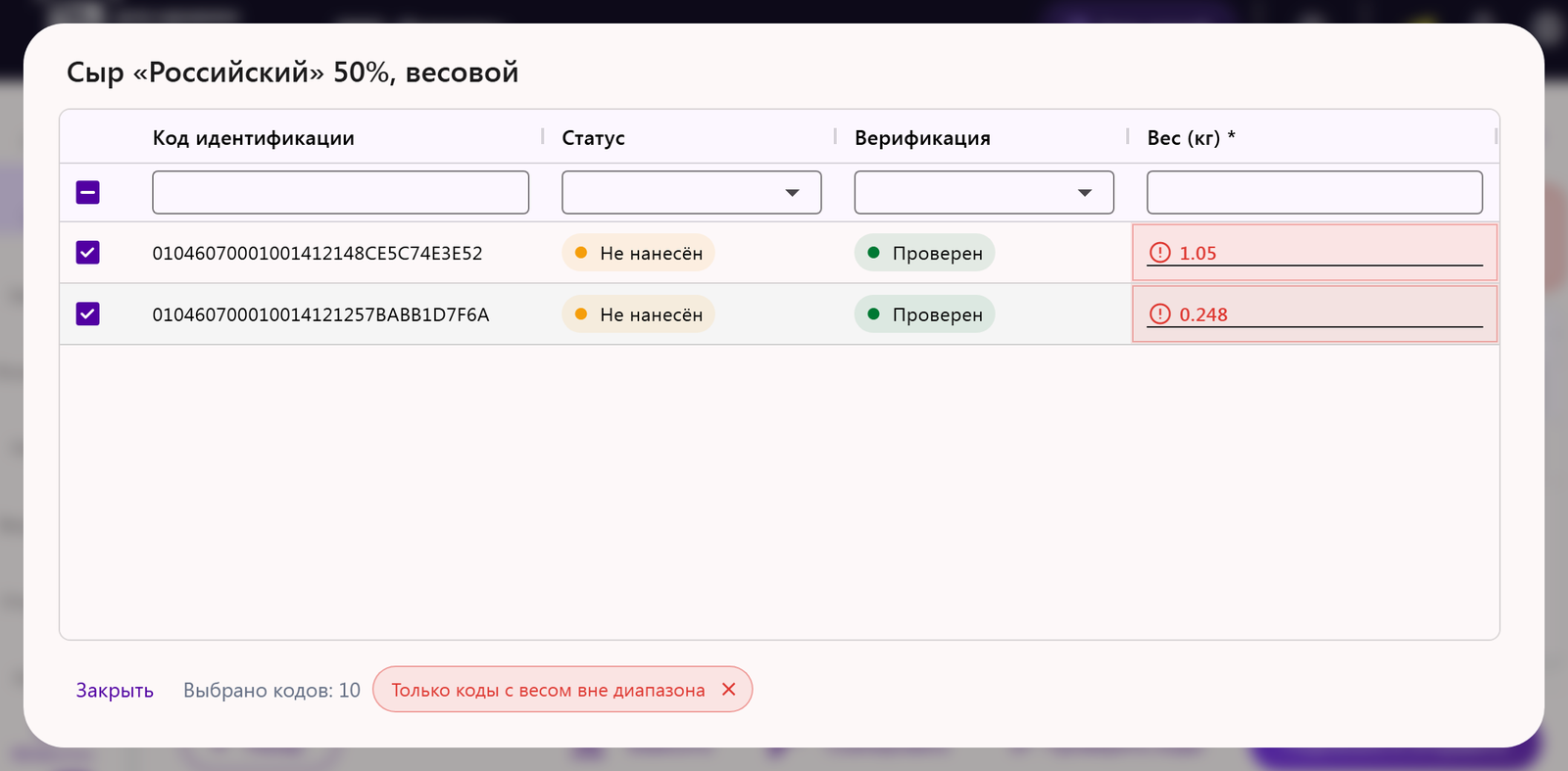Uncheck the code ending in B1D7F6A
The image size is (1568, 771).
point(88,313)
